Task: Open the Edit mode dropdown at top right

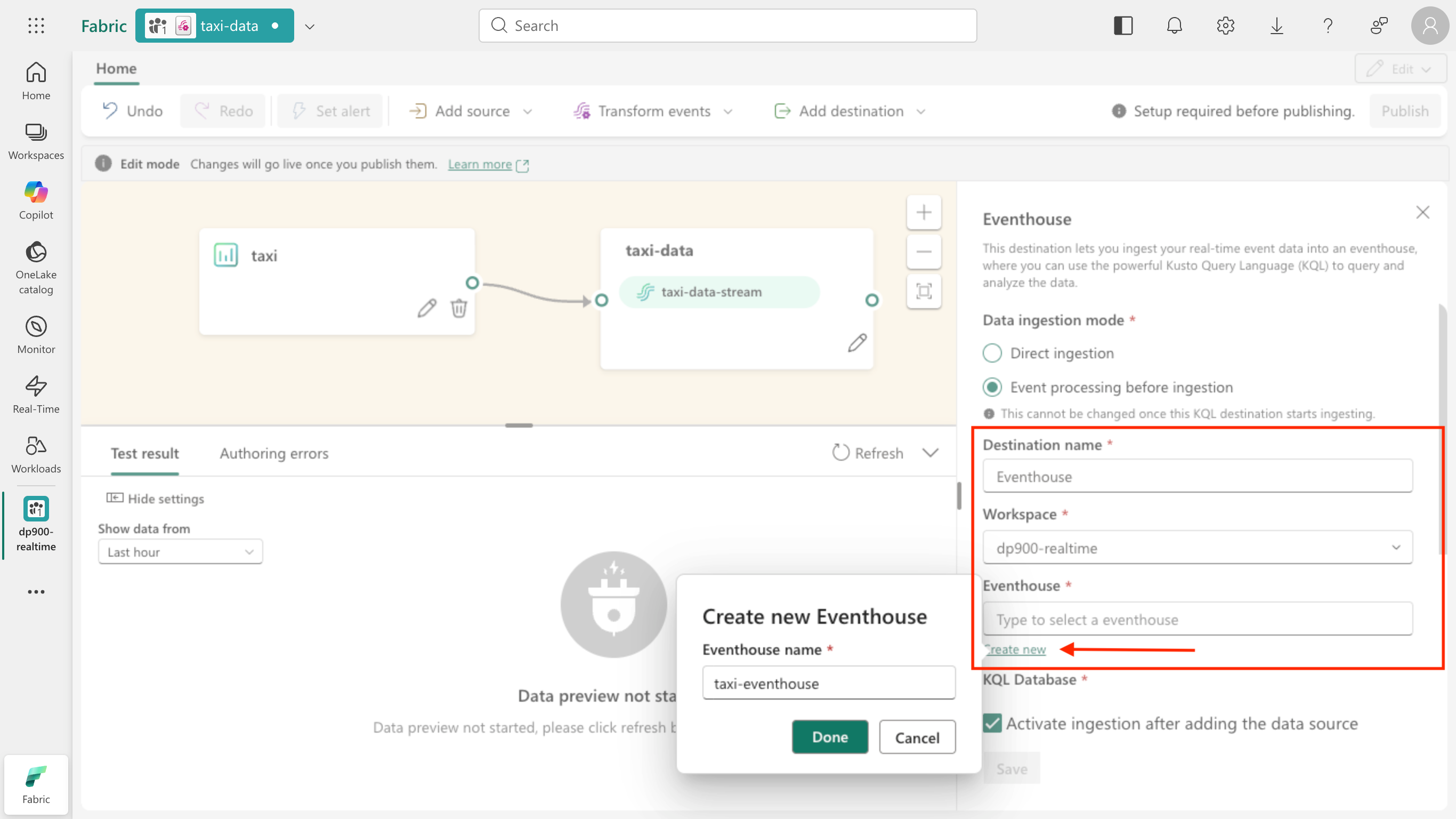Action: click(1400, 69)
